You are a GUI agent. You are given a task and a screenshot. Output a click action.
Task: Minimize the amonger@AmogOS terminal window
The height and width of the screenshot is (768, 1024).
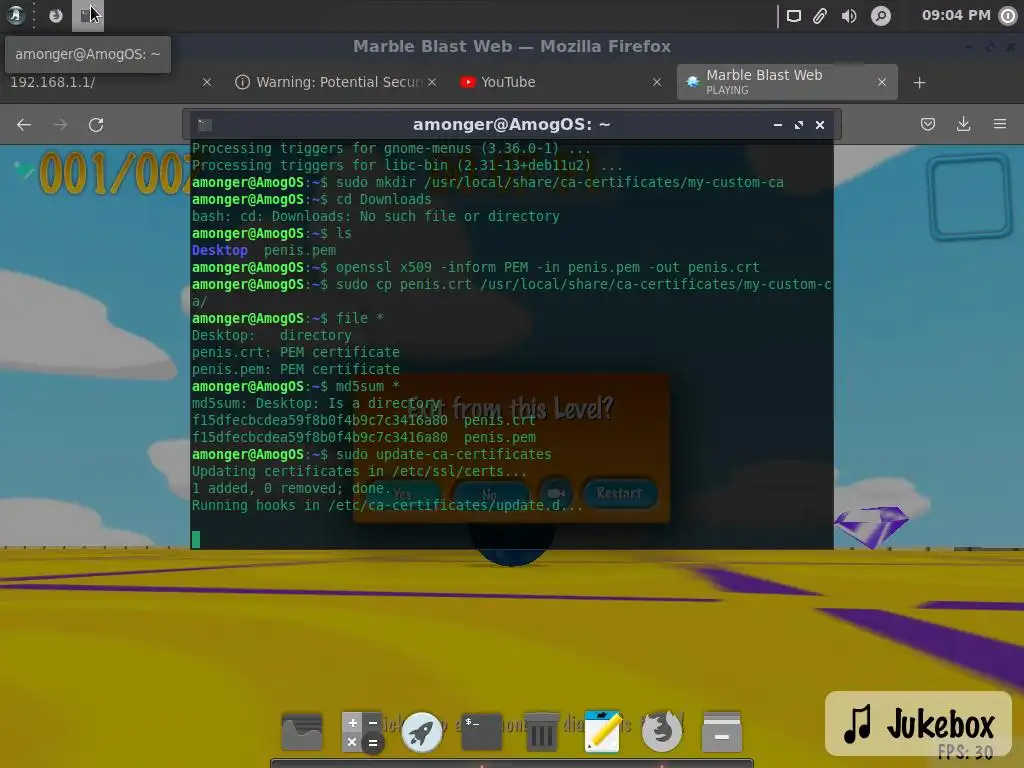tap(778, 125)
